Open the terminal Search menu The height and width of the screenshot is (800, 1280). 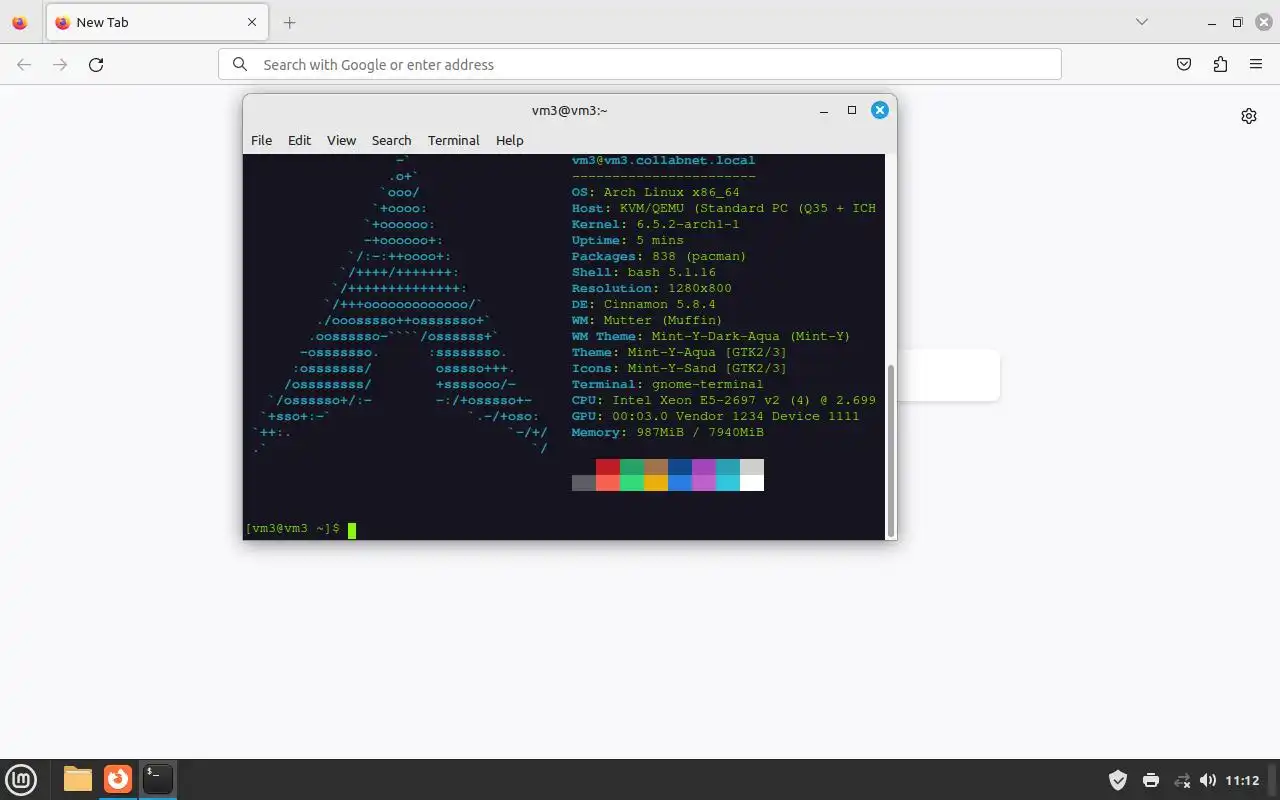point(391,140)
